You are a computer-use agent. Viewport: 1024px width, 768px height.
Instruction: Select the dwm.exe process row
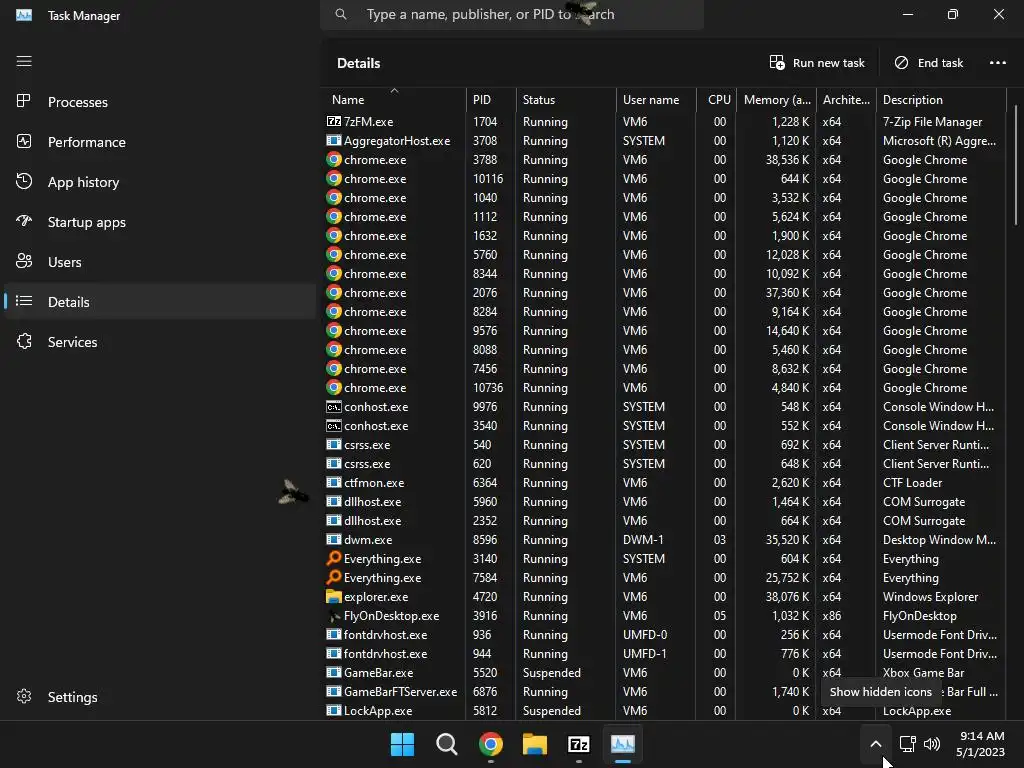pyautogui.click(x=665, y=539)
